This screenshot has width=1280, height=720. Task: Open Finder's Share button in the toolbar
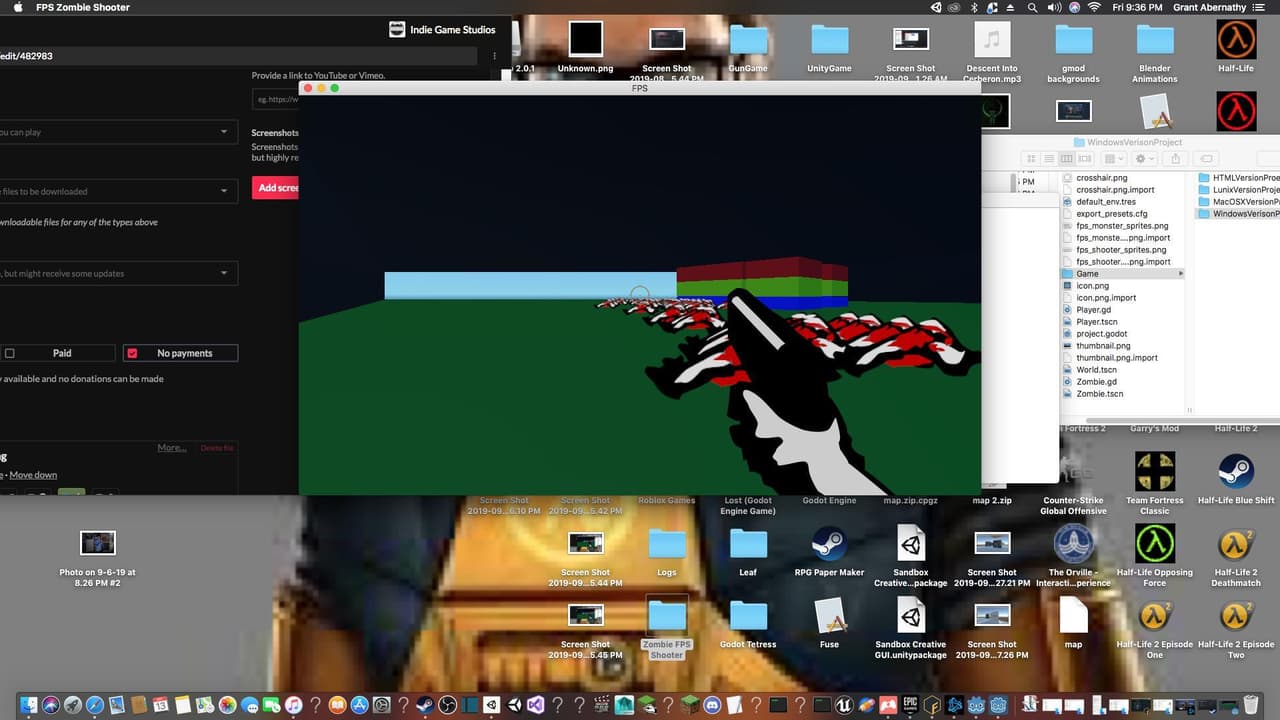click(1175, 159)
